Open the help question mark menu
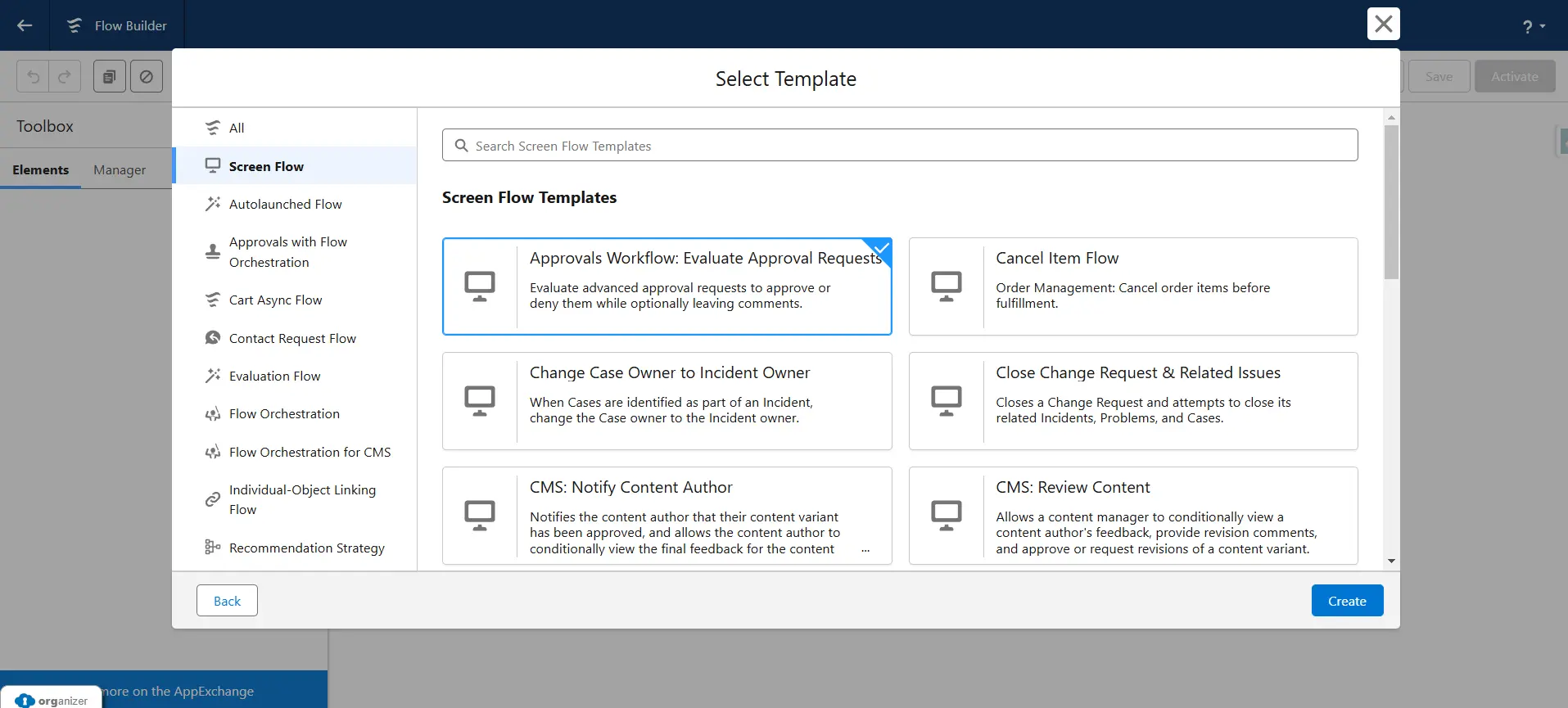Image resolution: width=1568 pixels, height=708 pixels. (x=1534, y=26)
